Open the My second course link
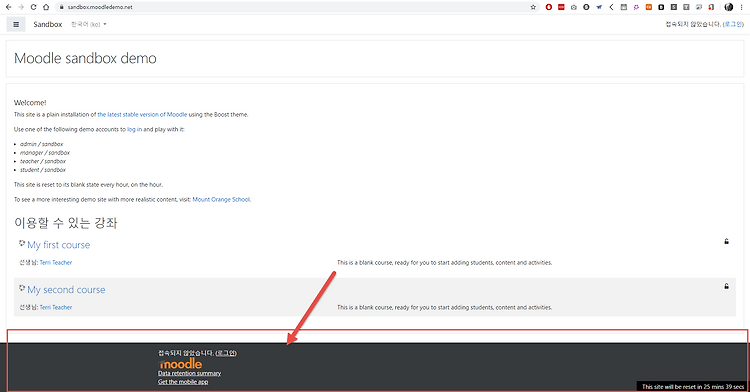 click(x=66, y=290)
